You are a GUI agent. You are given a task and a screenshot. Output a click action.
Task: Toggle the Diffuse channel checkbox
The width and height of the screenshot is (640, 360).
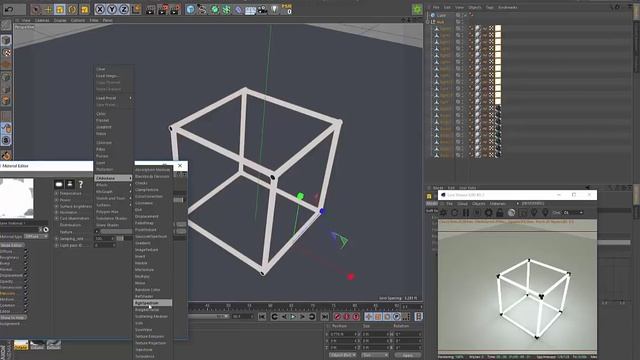point(26,251)
